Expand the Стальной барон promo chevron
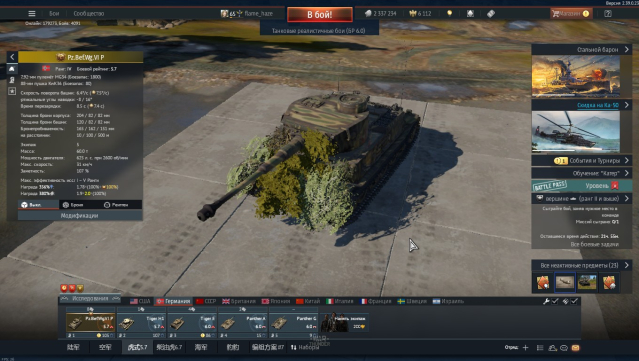The width and height of the screenshot is (639, 361). click(627, 49)
